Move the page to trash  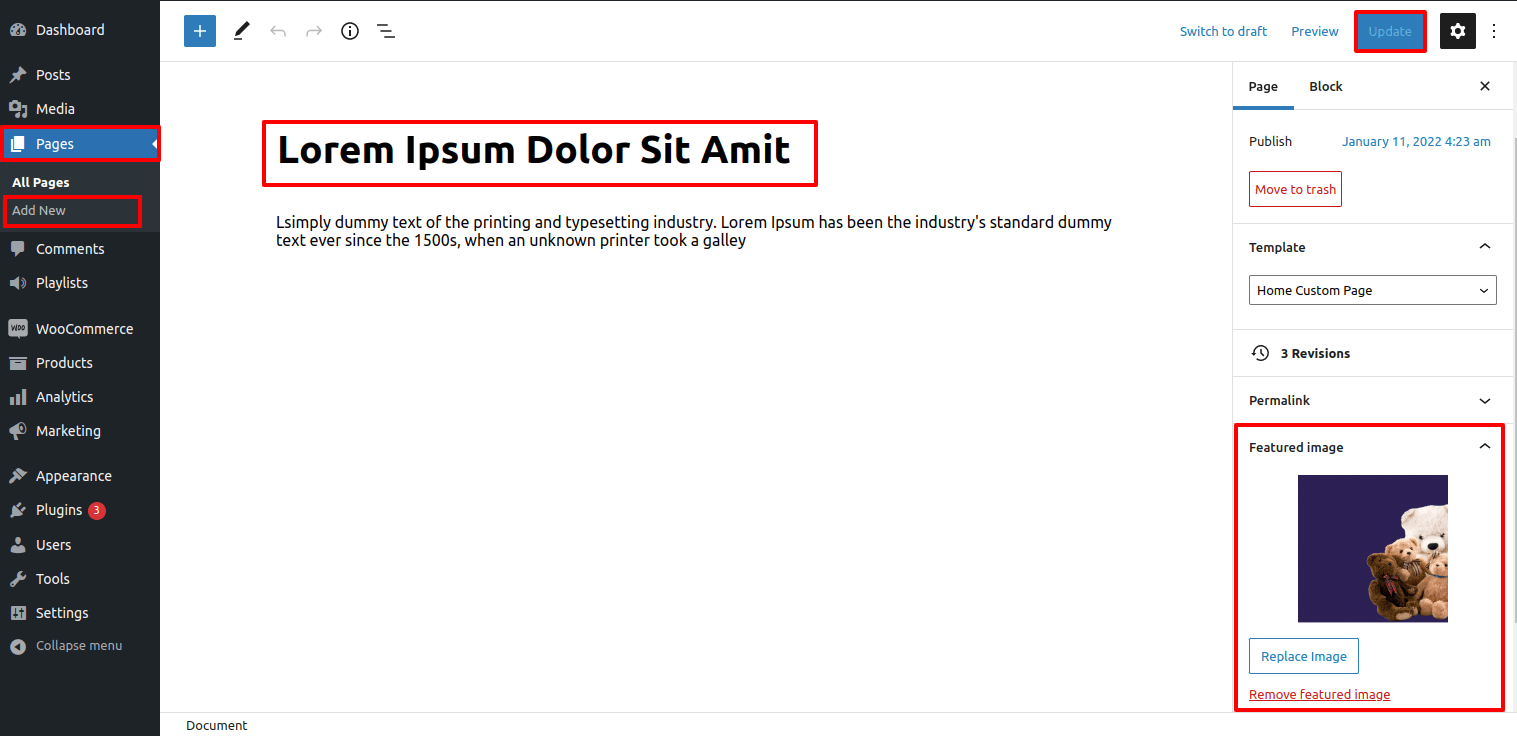pos(1295,189)
